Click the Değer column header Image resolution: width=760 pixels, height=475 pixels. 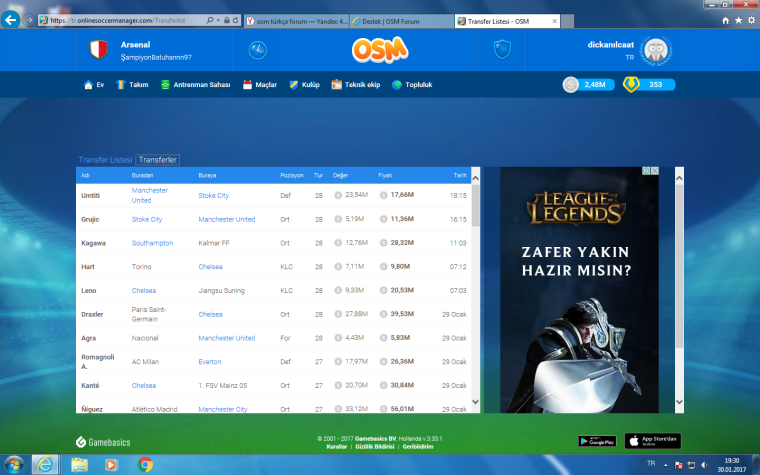click(340, 175)
